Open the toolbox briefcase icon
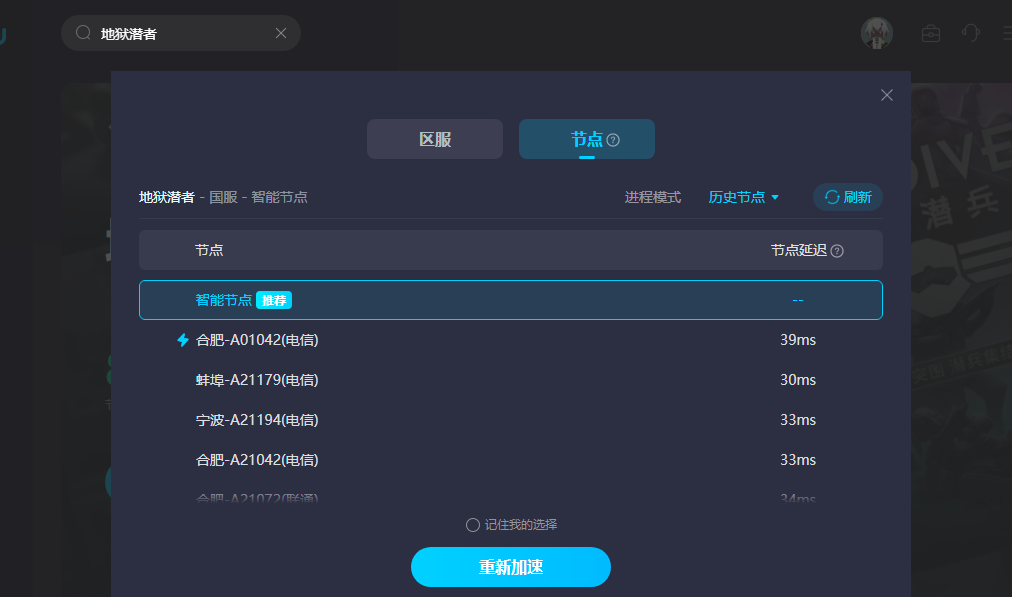The image size is (1012, 597). (931, 33)
